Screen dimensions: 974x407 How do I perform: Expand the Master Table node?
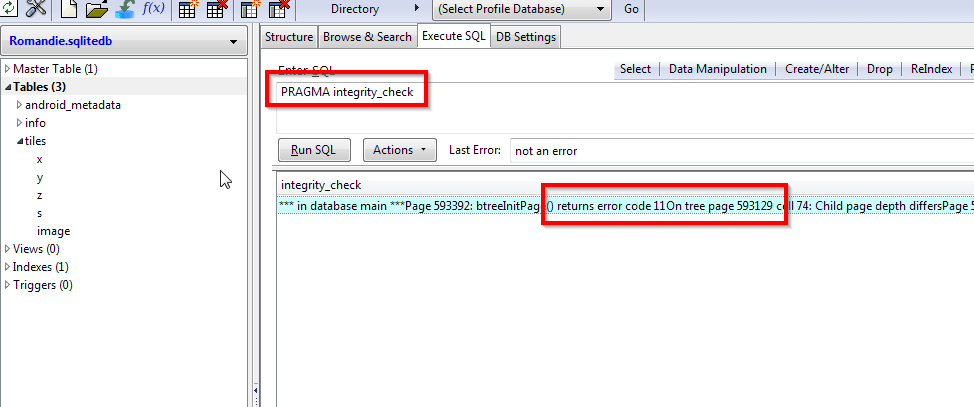point(8,69)
